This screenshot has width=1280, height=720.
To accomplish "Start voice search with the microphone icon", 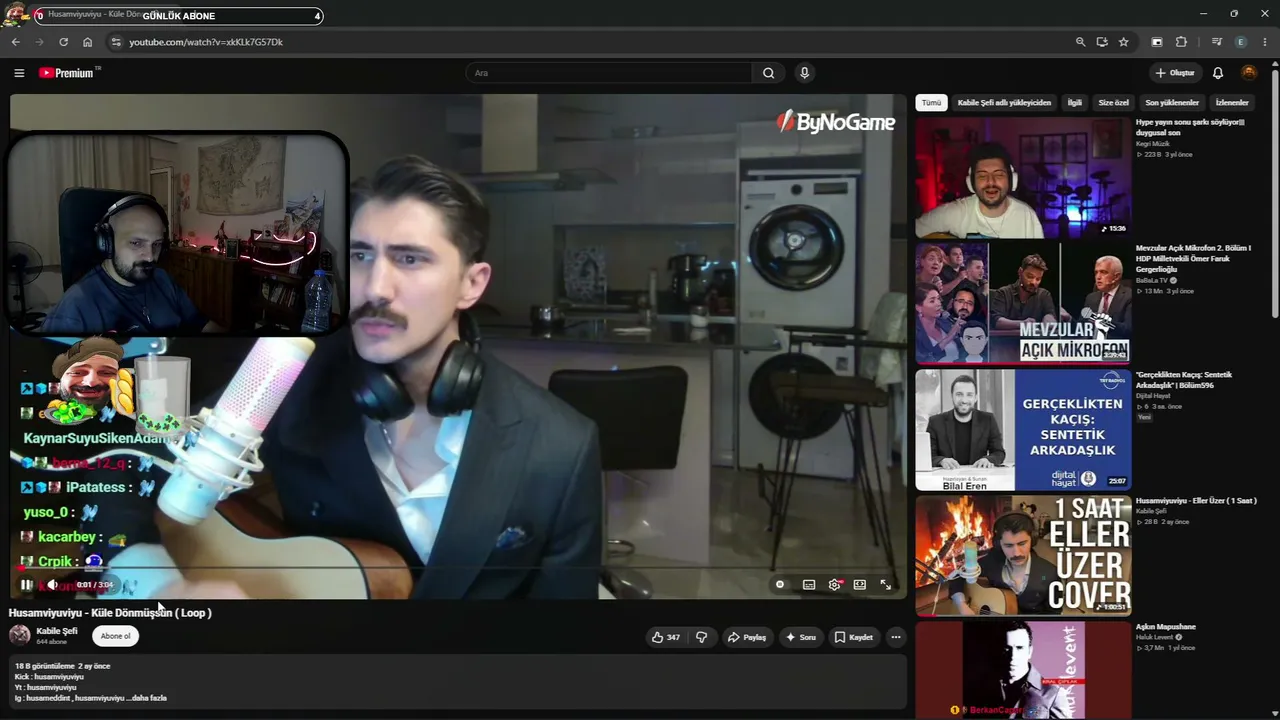I will 804,73.
